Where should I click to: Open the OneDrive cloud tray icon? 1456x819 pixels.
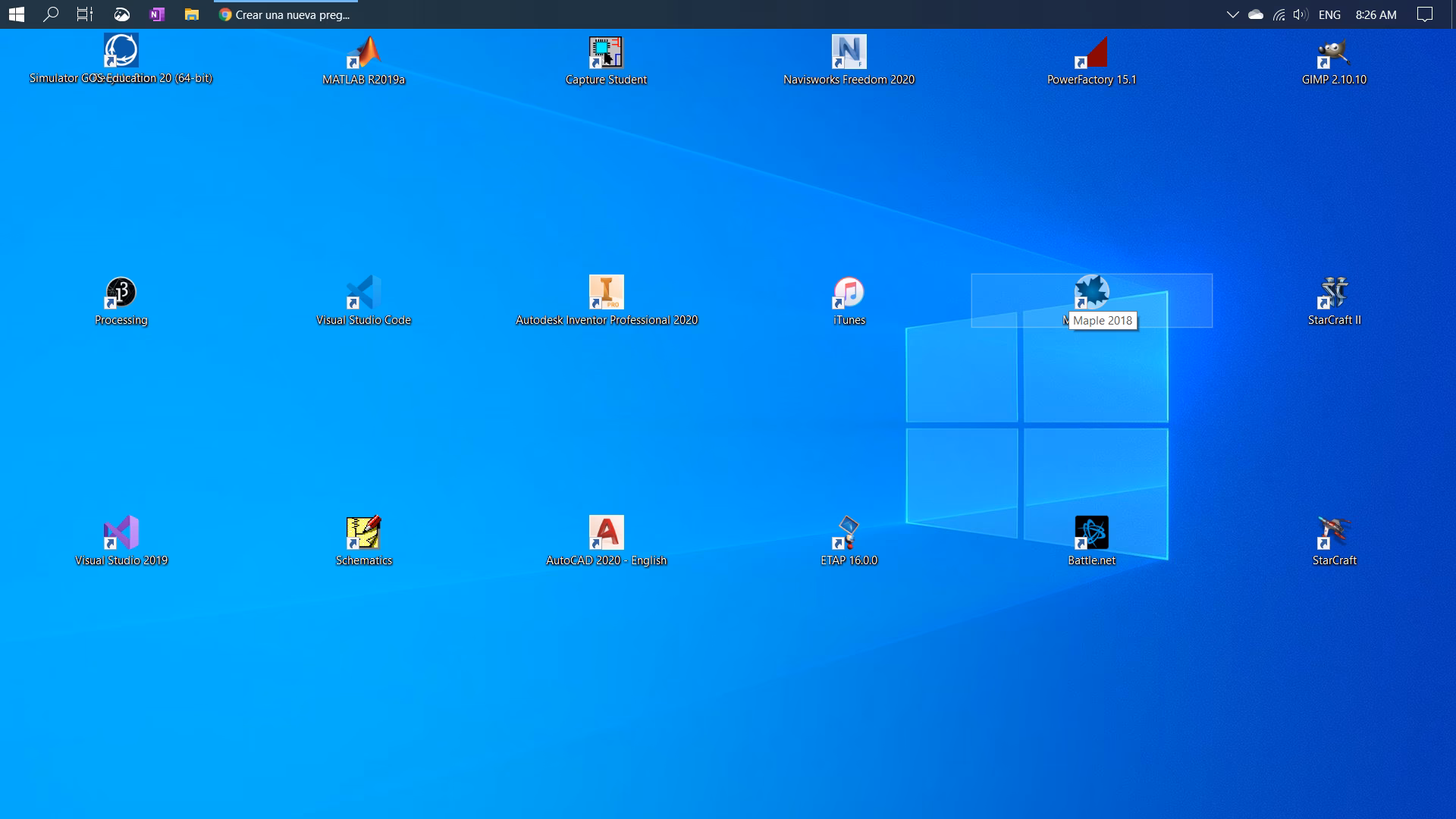[x=1256, y=14]
